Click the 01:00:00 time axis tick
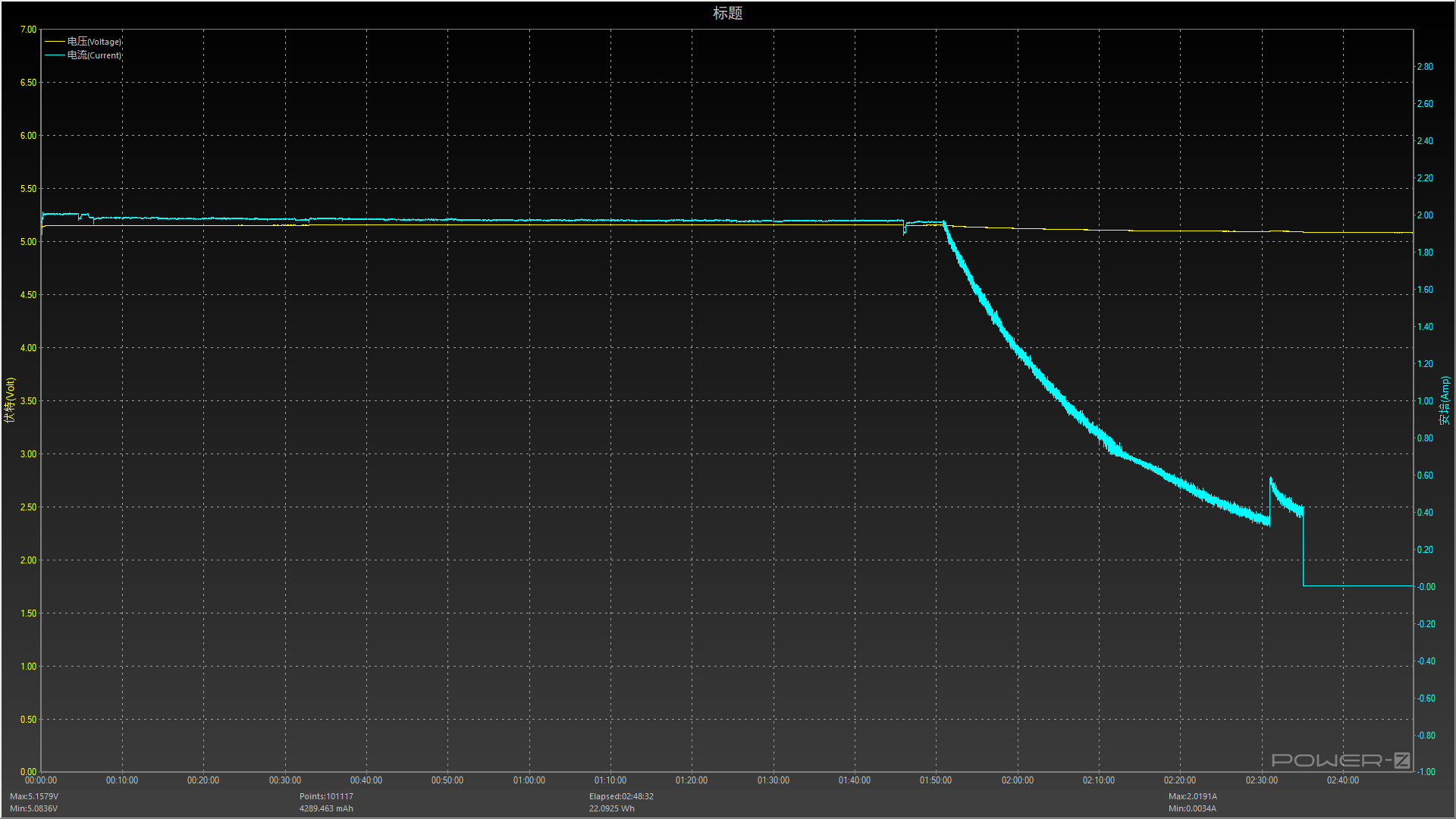 tap(529, 780)
